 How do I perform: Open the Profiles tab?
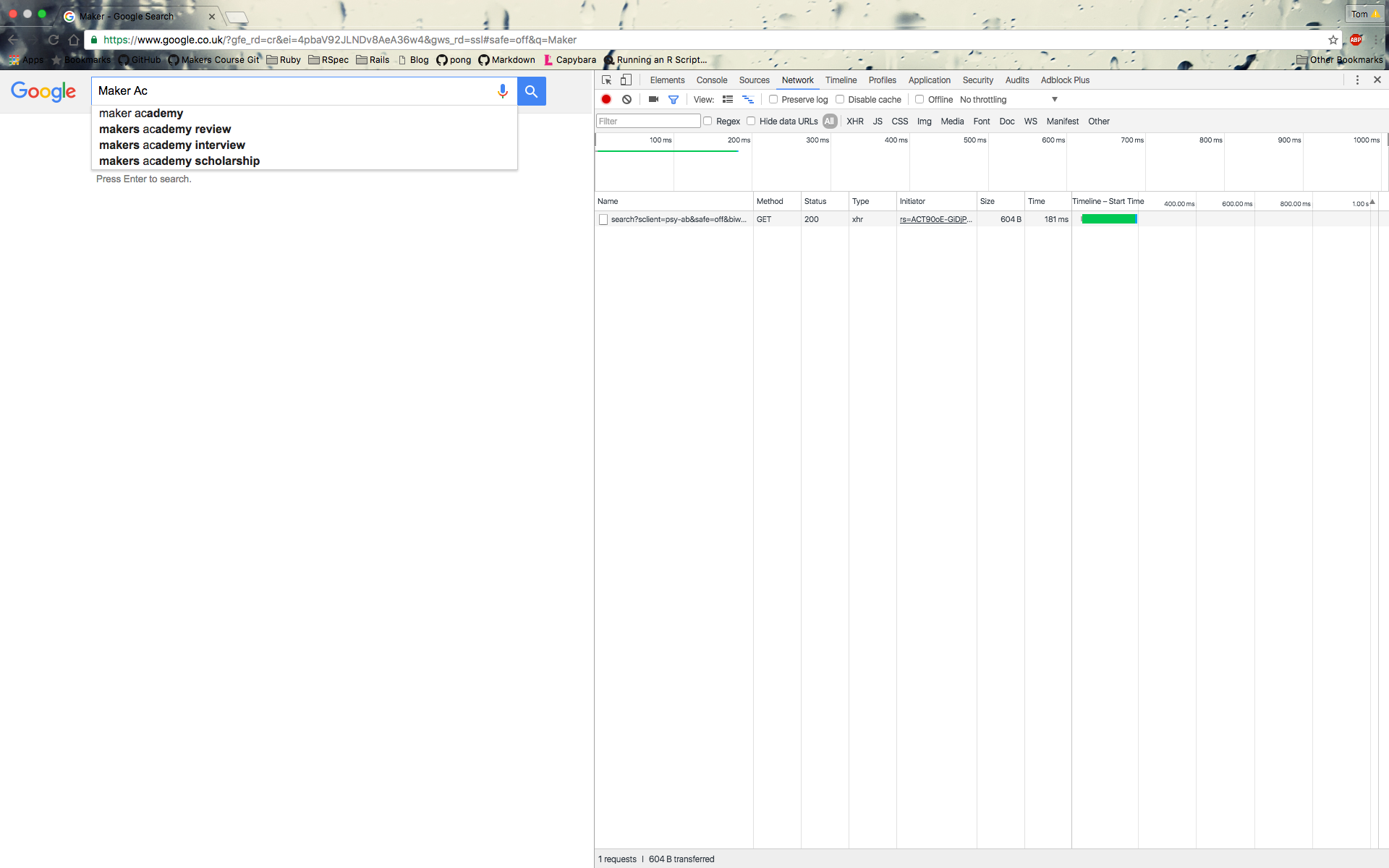[x=882, y=80]
